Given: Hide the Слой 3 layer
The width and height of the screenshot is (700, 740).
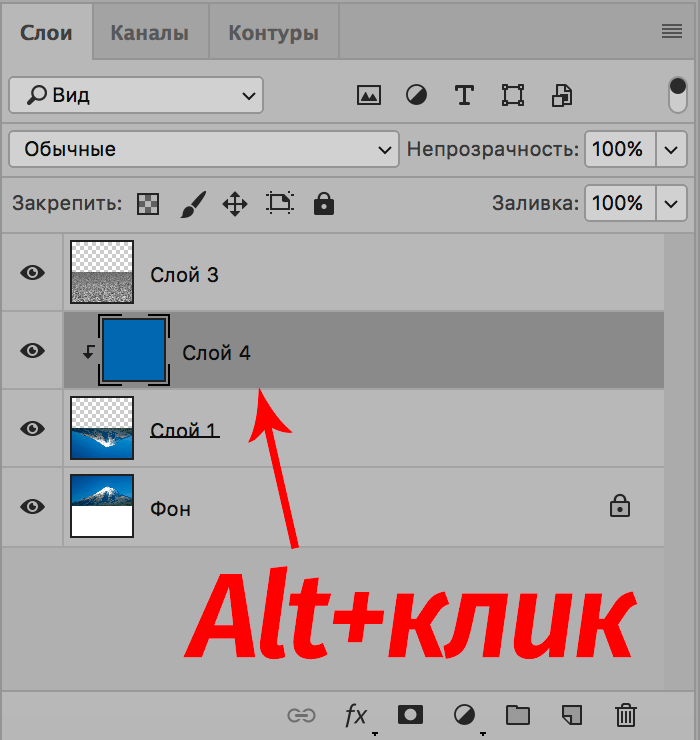Looking at the screenshot, I should tap(33, 272).
